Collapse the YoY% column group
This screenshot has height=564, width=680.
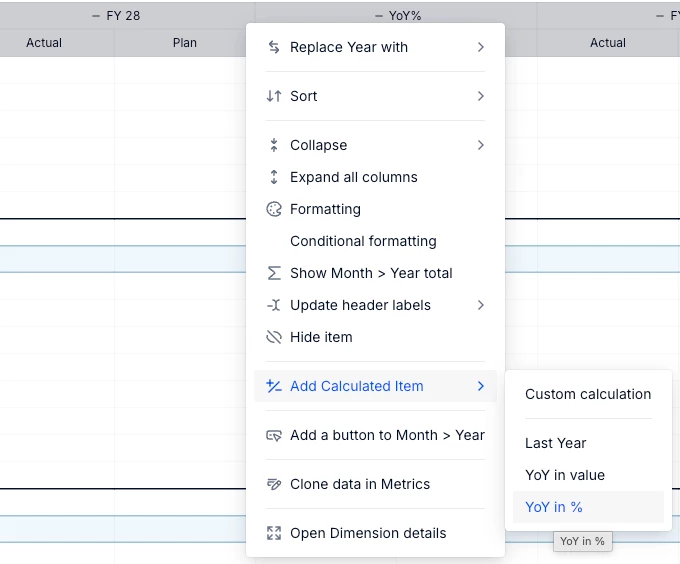(x=379, y=16)
